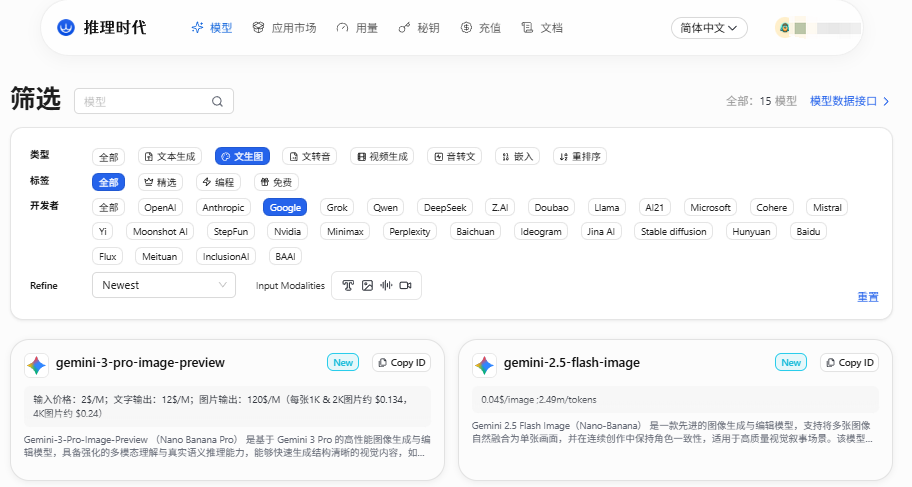The width and height of the screenshot is (912, 487).
Task: Filter by 免费 tag
Action: [x=276, y=182]
